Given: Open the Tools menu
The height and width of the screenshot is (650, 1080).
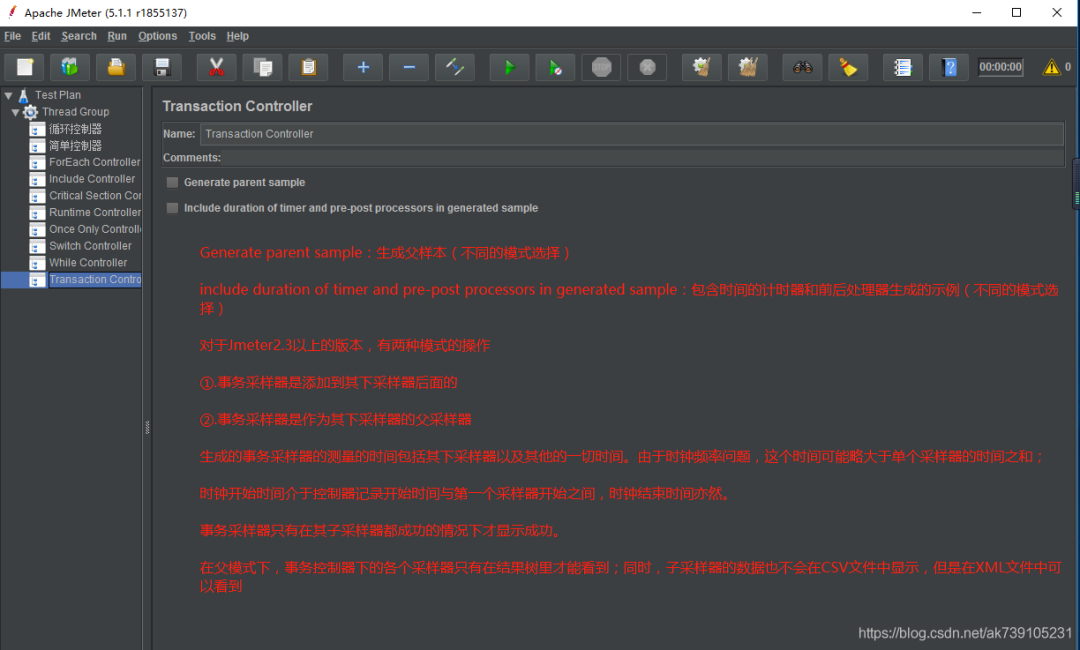Looking at the screenshot, I should pyautogui.click(x=202, y=36).
